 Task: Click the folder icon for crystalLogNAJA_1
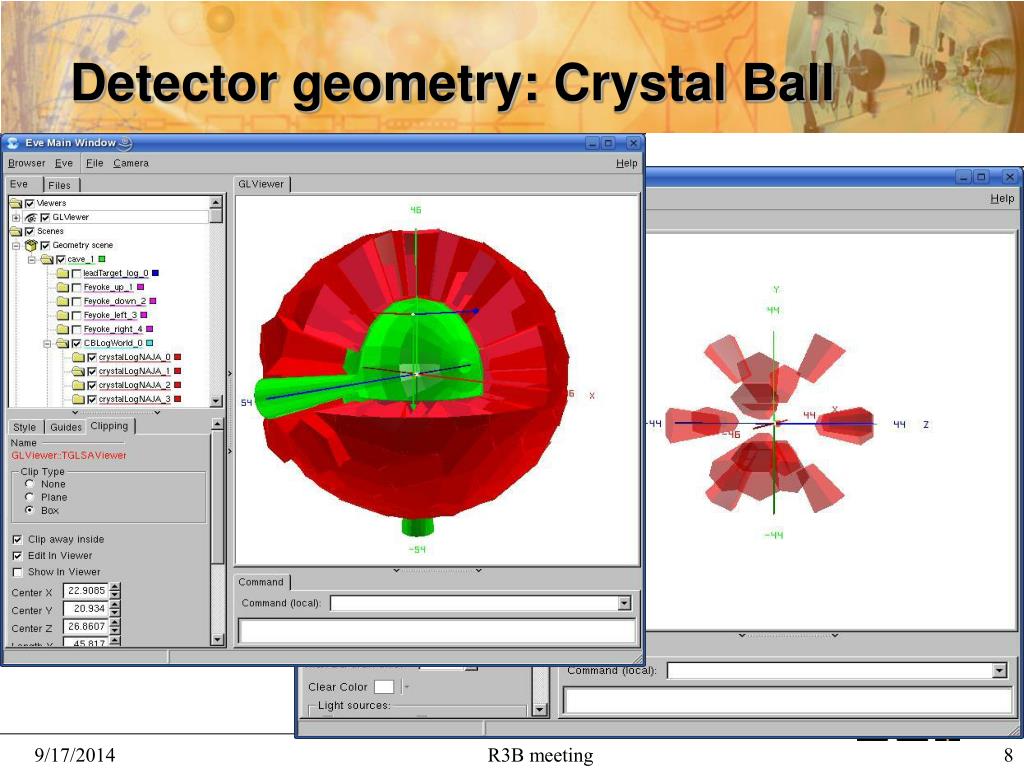click(x=78, y=371)
